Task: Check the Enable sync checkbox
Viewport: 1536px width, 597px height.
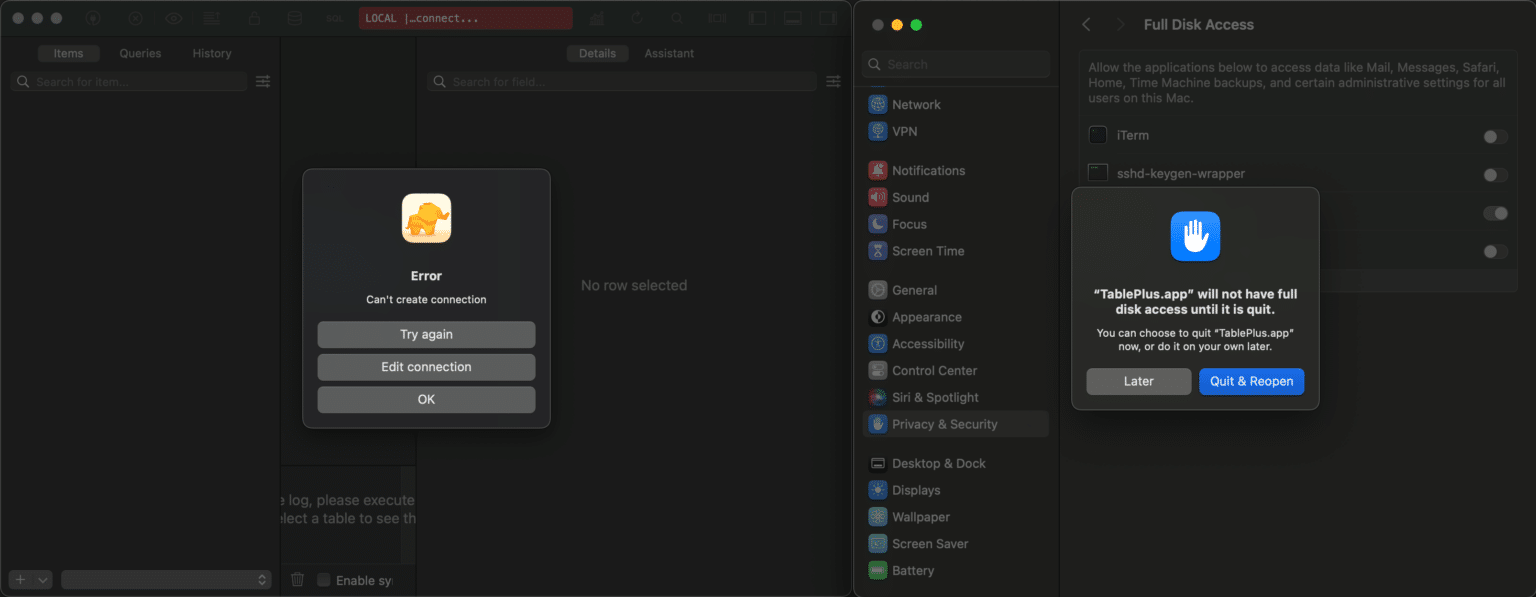Action: tap(323, 579)
